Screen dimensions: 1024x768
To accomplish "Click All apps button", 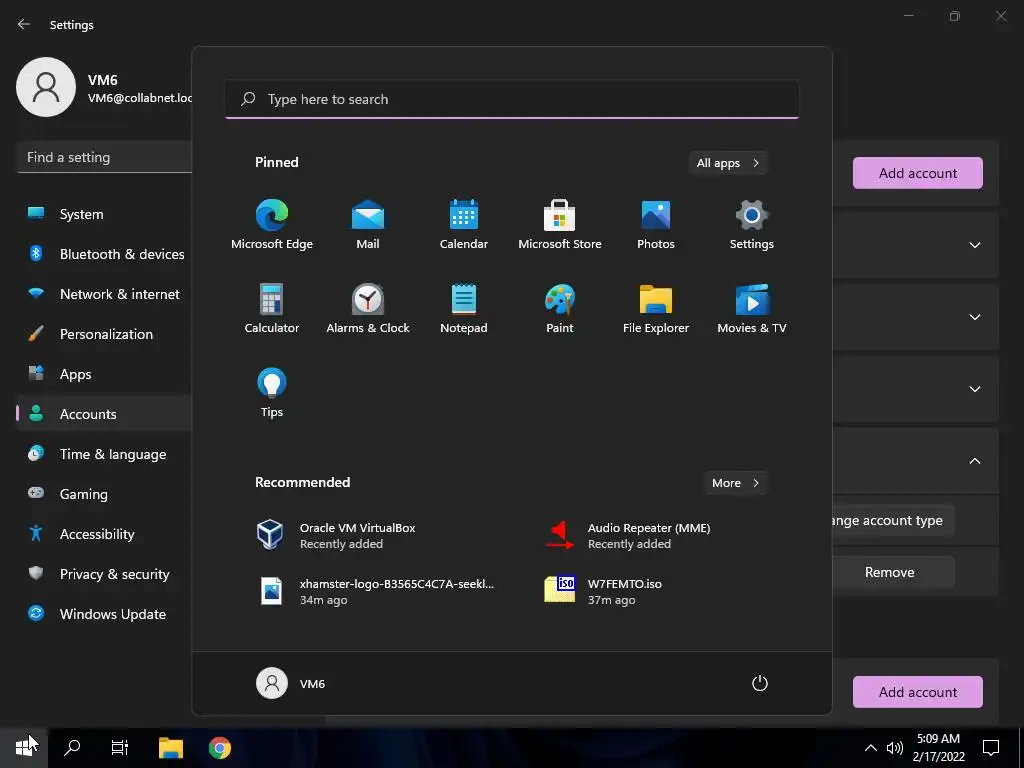I will 728,163.
